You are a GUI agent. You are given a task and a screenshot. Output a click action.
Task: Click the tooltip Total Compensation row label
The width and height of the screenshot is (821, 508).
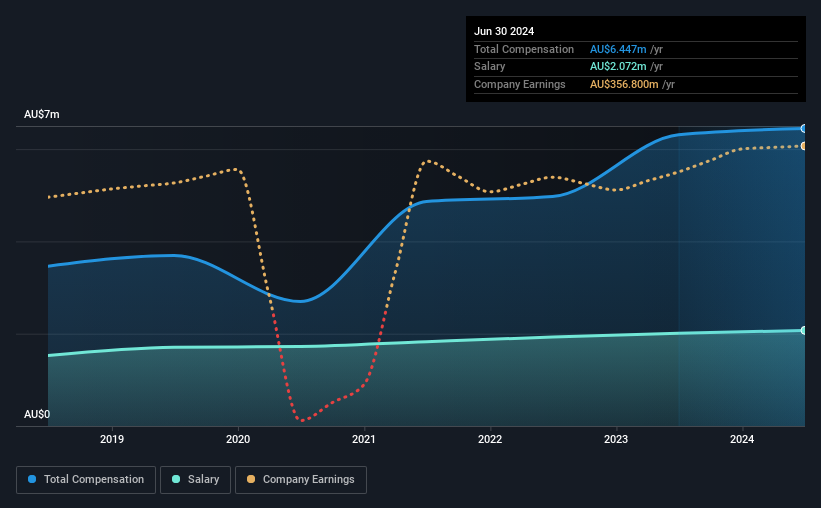tap(524, 49)
